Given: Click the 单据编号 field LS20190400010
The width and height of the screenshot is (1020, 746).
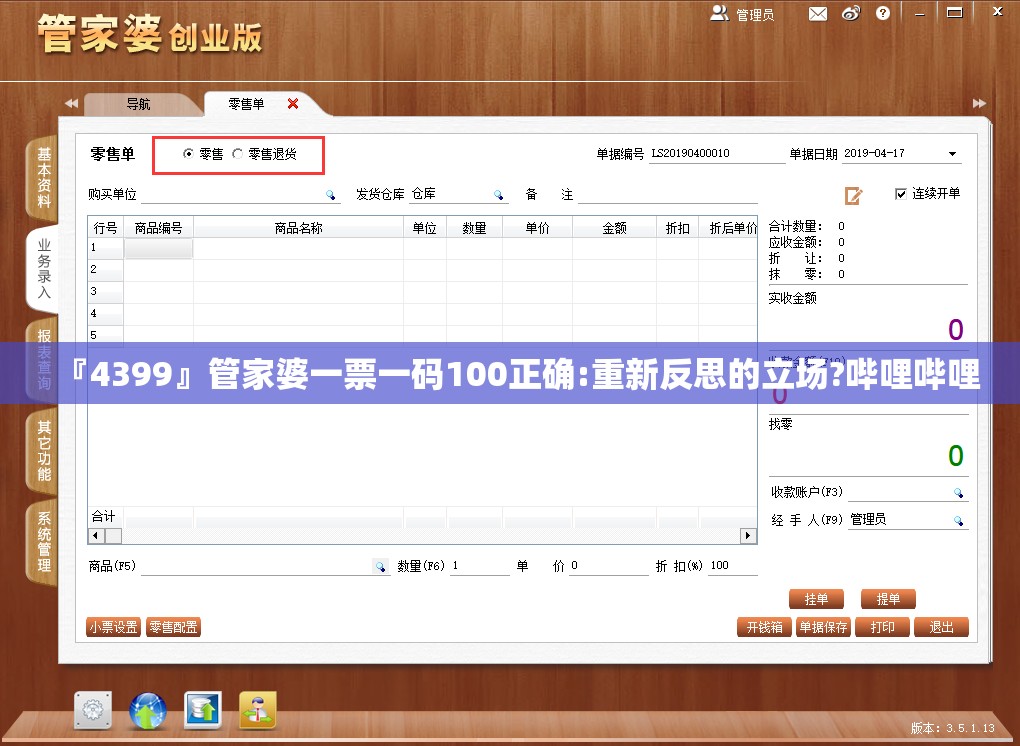Looking at the screenshot, I should 717,153.
